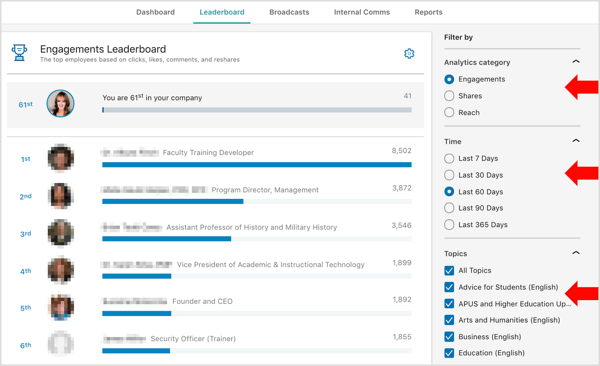This screenshot has height=366, width=600.
Task: Open the Faculty Training Developer's avatar
Action: [60, 158]
